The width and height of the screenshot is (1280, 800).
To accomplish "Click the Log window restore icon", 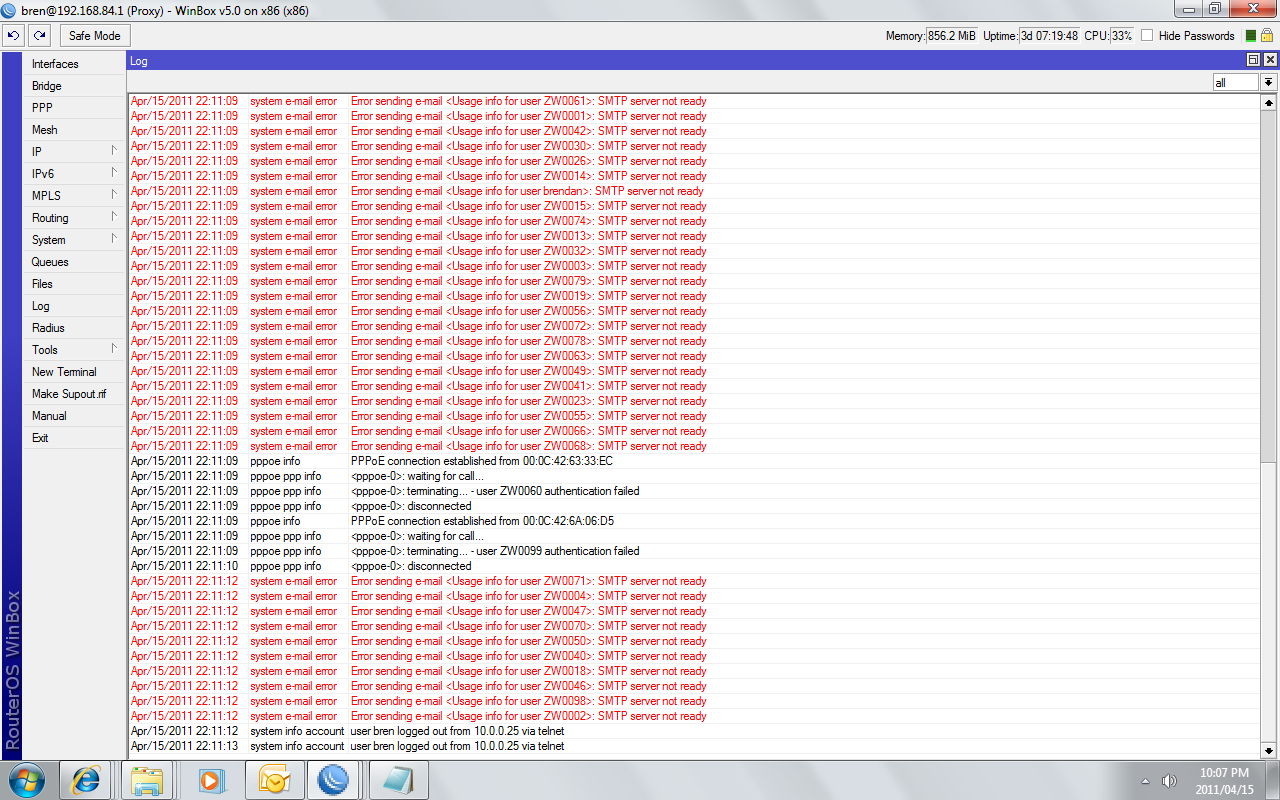I will click(1254, 61).
